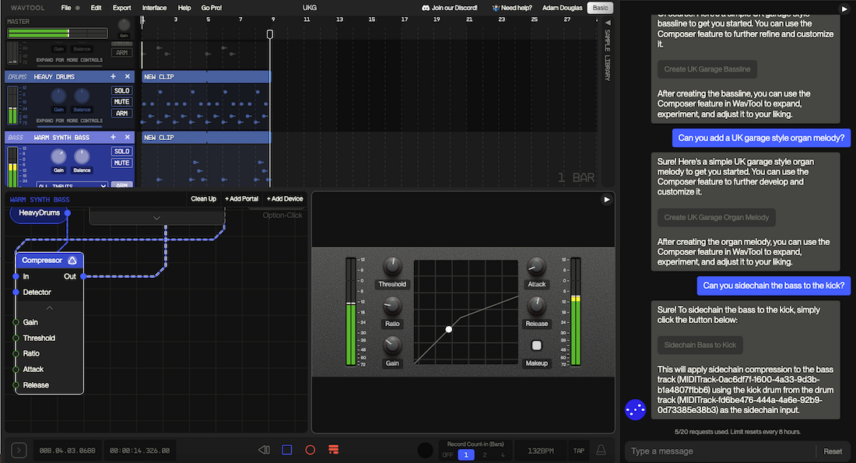This screenshot has height=463, width=856.
Task: Click the timeline loop end marker at bar 9
Action: coord(270,34)
